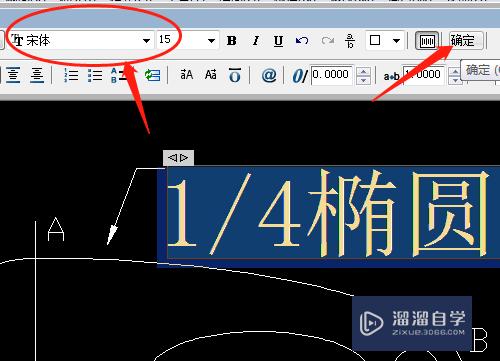
Task: Toggle the ruler display button
Action: 427,41
